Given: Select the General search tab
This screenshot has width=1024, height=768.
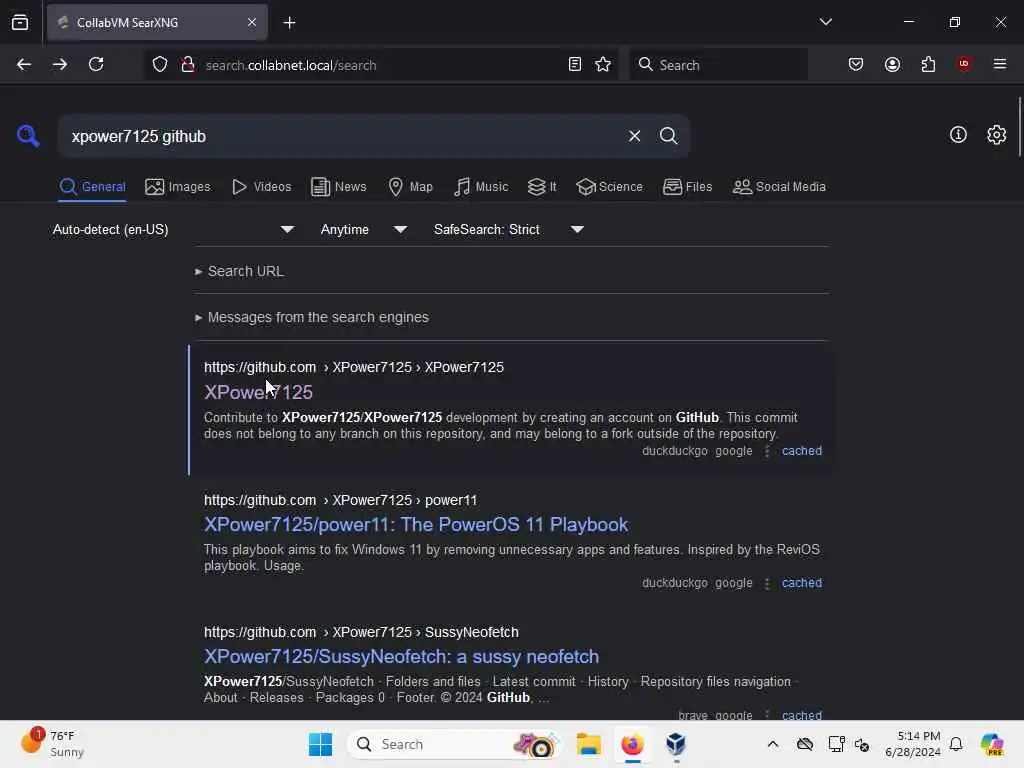Looking at the screenshot, I should point(92,187).
